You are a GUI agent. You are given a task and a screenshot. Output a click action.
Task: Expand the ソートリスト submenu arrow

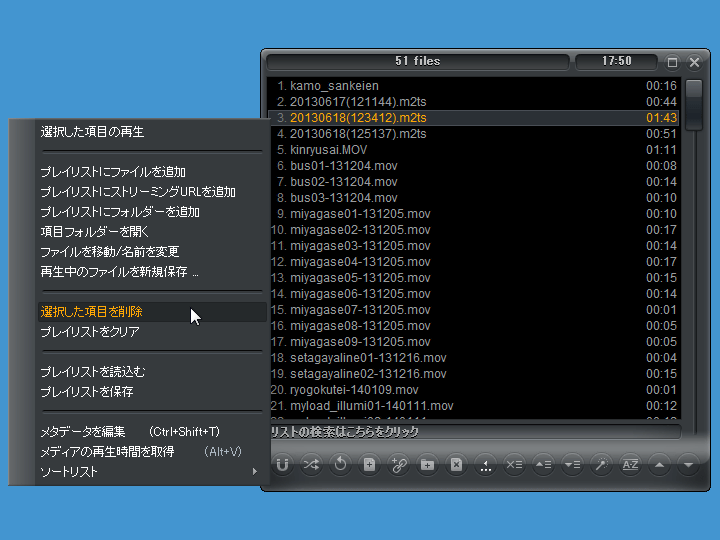coord(255,472)
